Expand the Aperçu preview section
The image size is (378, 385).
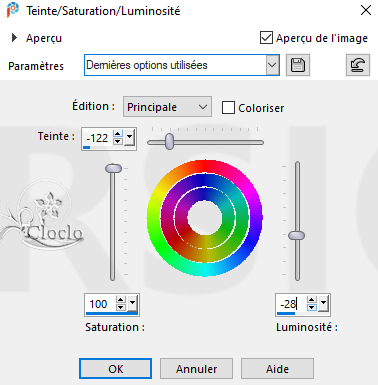point(14,37)
